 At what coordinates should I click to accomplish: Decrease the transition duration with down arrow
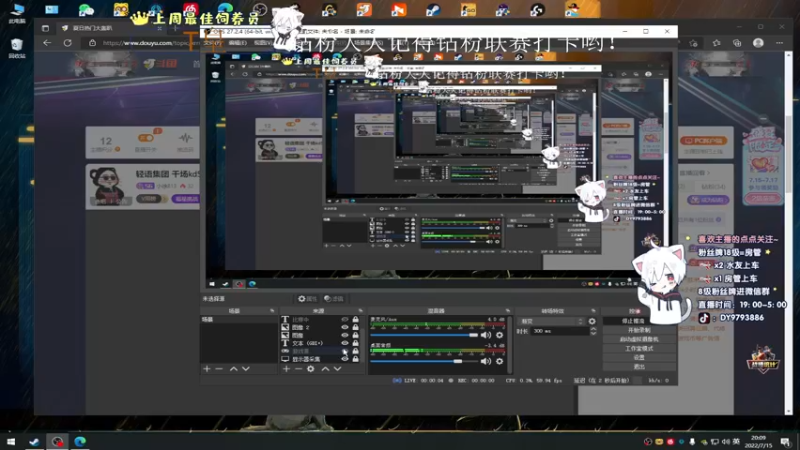pyautogui.click(x=593, y=334)
